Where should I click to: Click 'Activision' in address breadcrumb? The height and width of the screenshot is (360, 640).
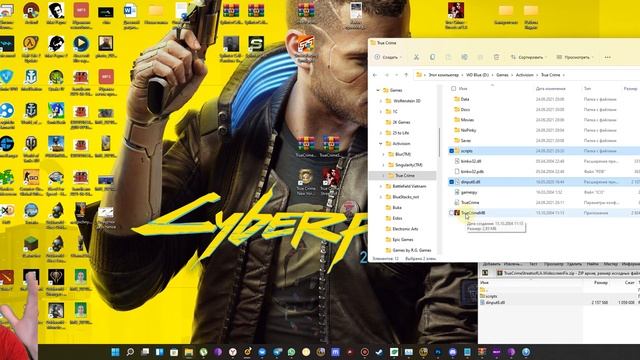coord(524,75)
